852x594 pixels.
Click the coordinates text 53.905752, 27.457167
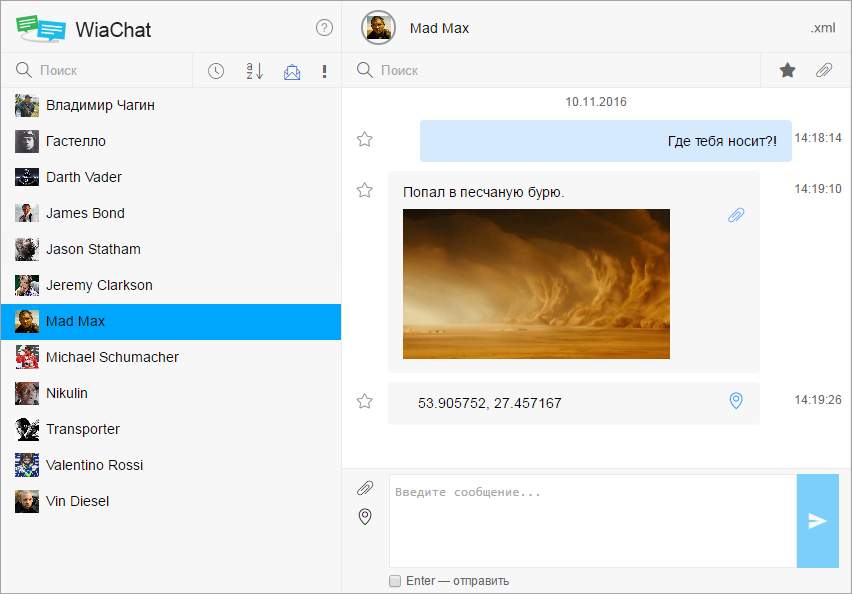490,403
